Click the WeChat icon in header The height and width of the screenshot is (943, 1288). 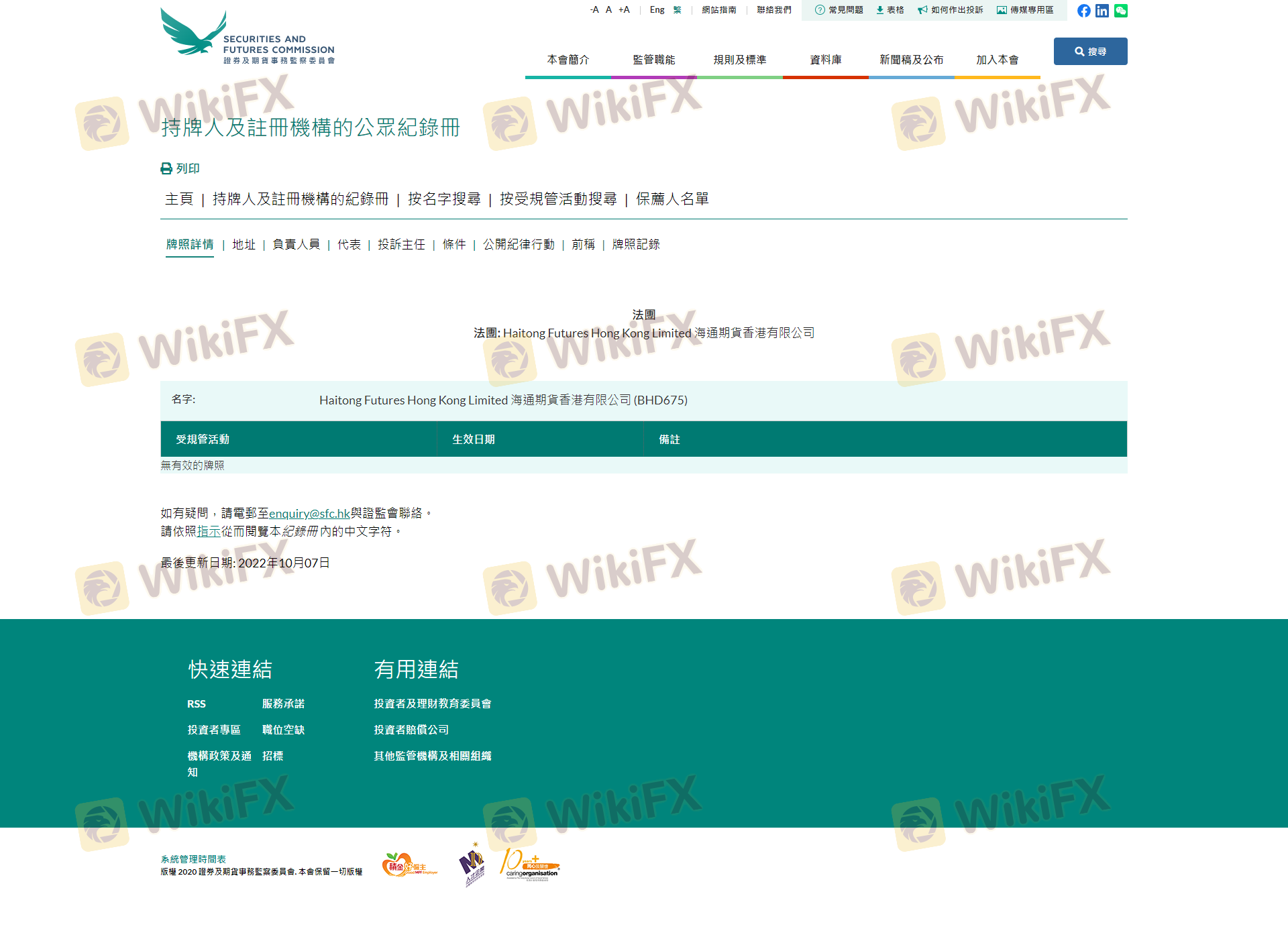click(1121, 11)
